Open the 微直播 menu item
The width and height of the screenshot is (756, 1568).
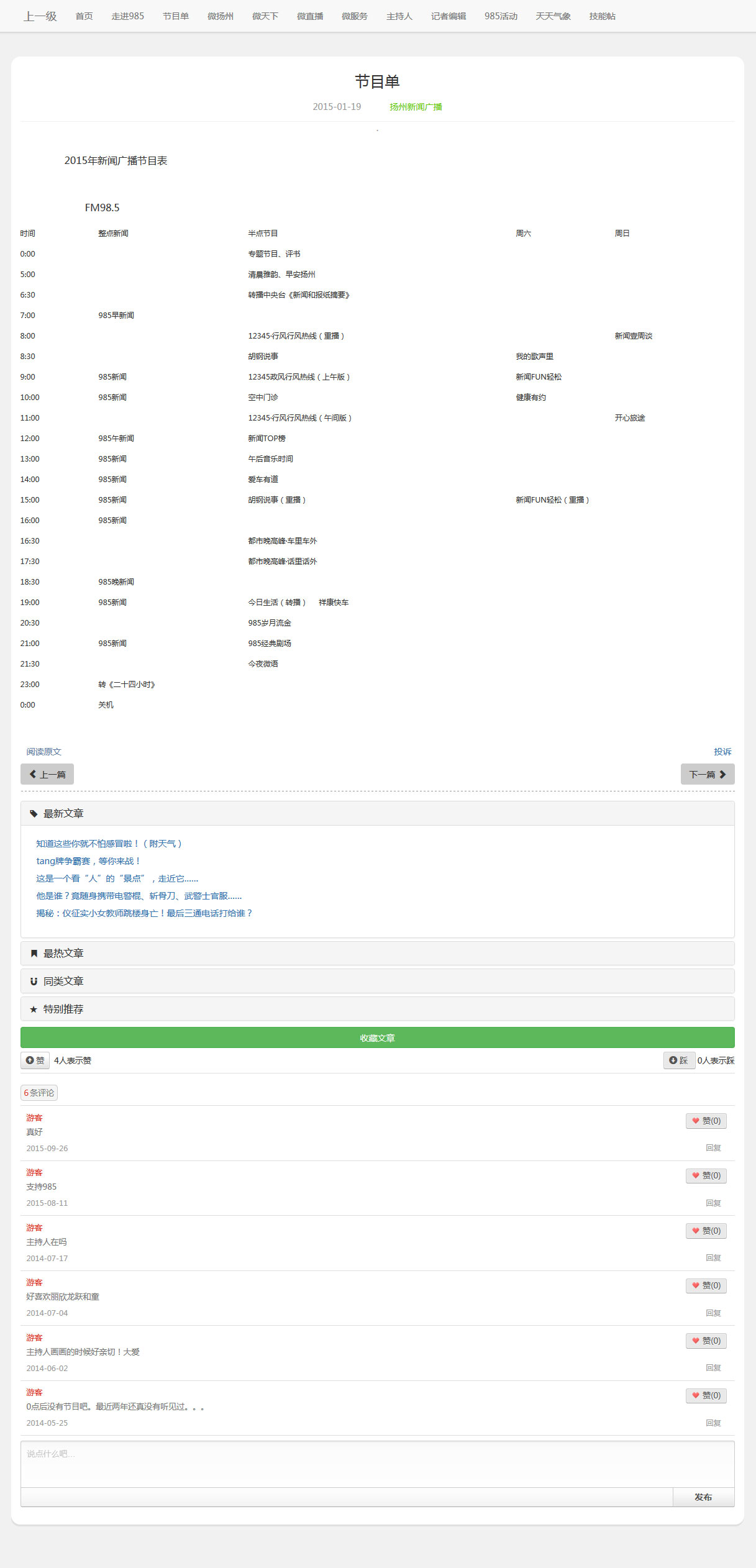tap(310, 16)
